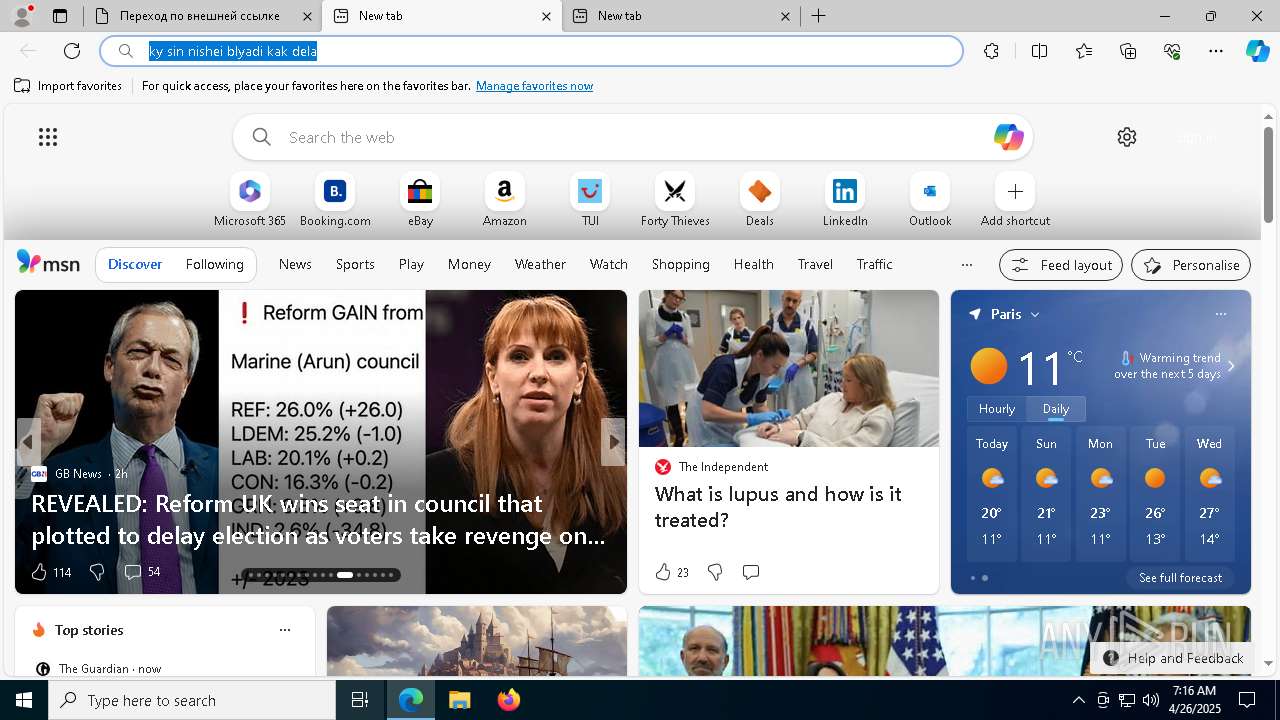1280x720 pixels.
Task: Open What is lupus article headline
Action: [778, 507]
